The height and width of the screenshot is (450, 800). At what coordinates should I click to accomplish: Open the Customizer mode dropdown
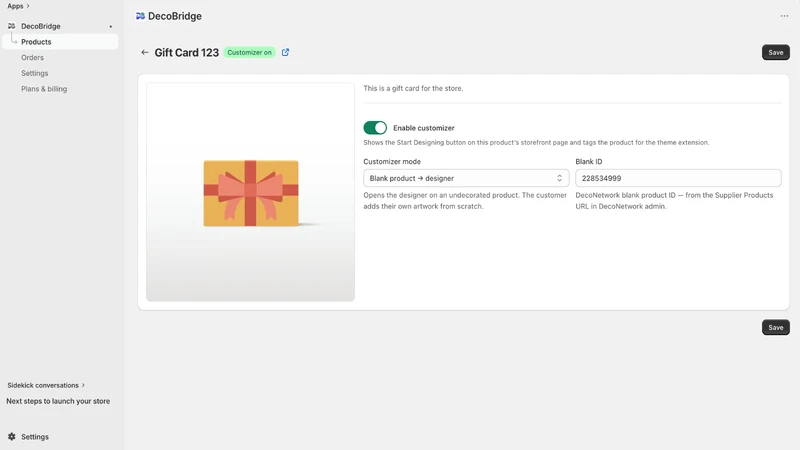tap(466, 178)
